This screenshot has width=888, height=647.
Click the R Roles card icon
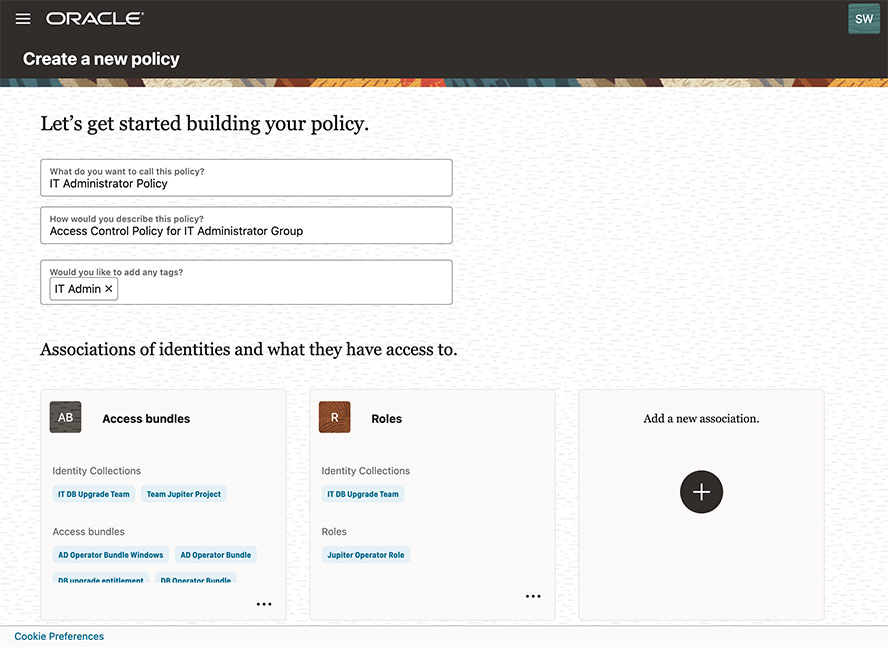click(x=334, y=418)
